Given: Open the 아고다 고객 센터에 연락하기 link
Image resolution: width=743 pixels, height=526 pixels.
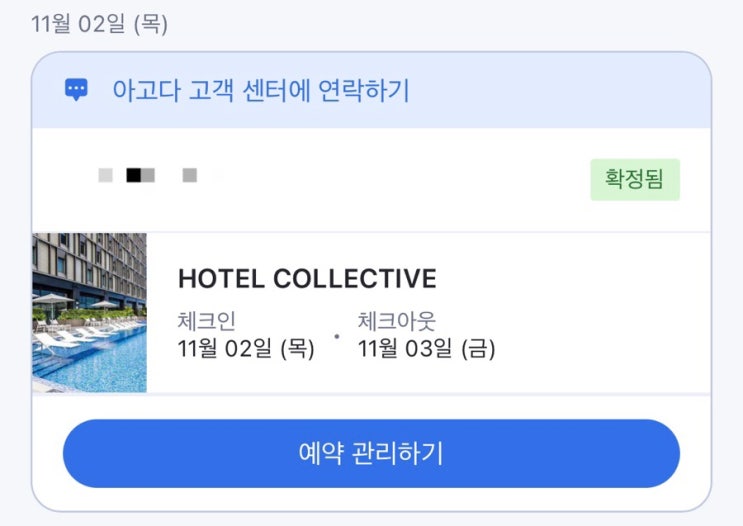Looking at the screenshot, I should (261, 91).
